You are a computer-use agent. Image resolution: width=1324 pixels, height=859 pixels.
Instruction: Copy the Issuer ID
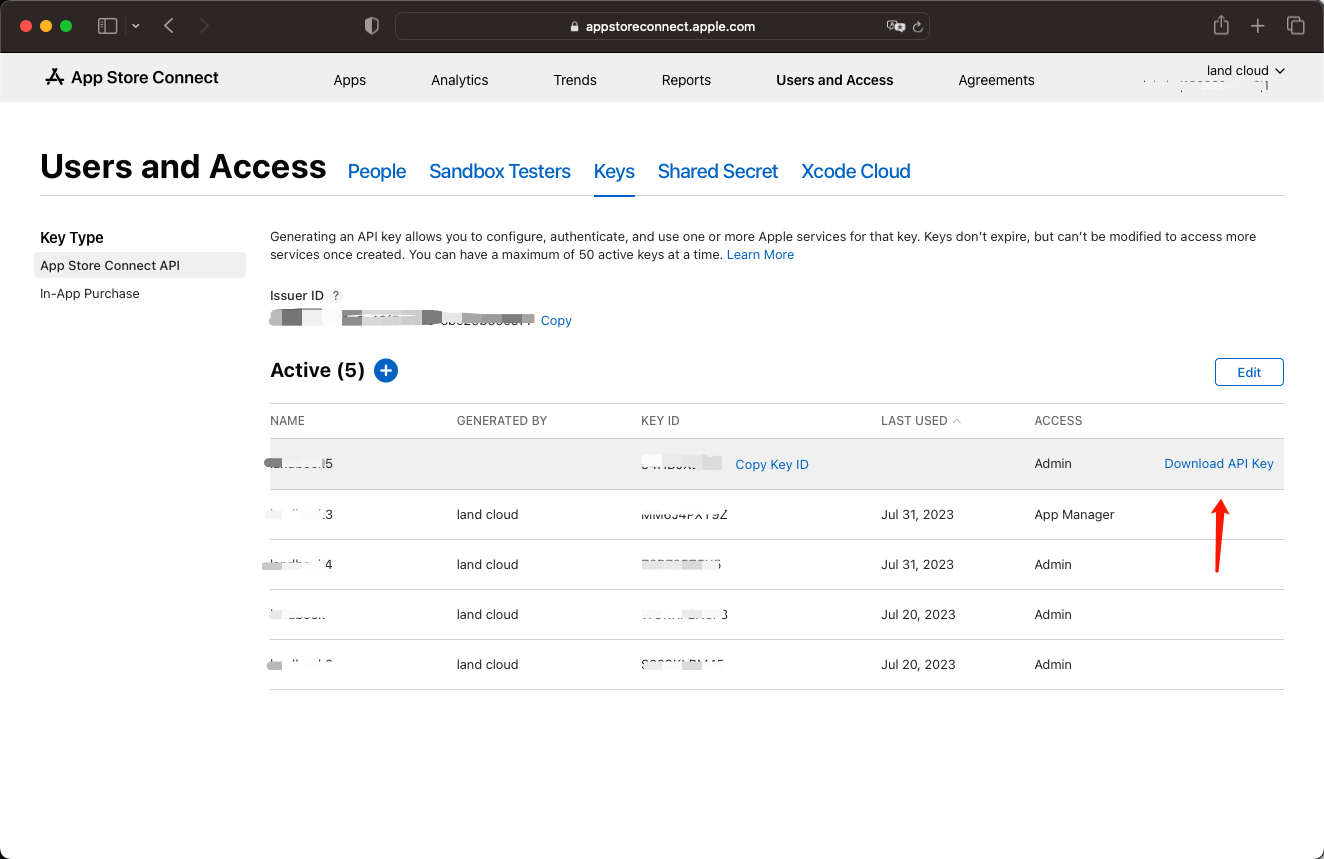click(556, 321)
